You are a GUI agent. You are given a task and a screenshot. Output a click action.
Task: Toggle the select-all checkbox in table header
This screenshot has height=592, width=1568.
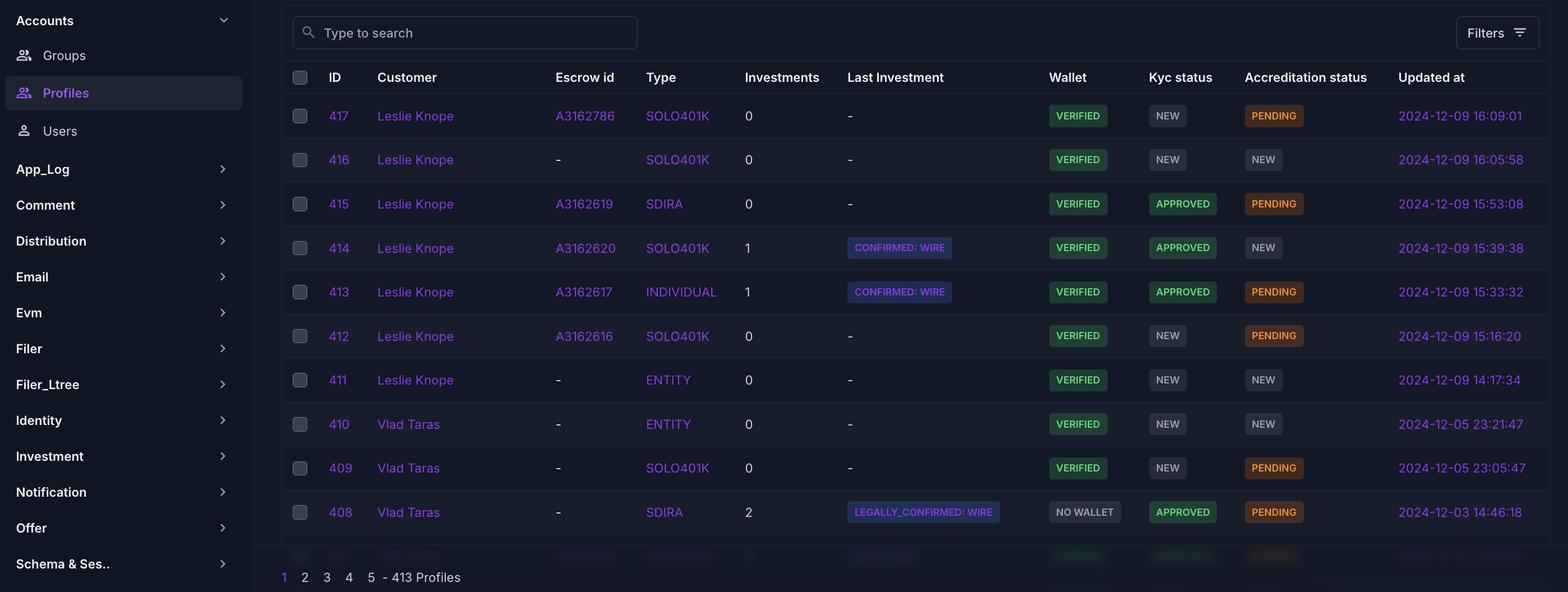pyautogui.click(x=300, y=77)
